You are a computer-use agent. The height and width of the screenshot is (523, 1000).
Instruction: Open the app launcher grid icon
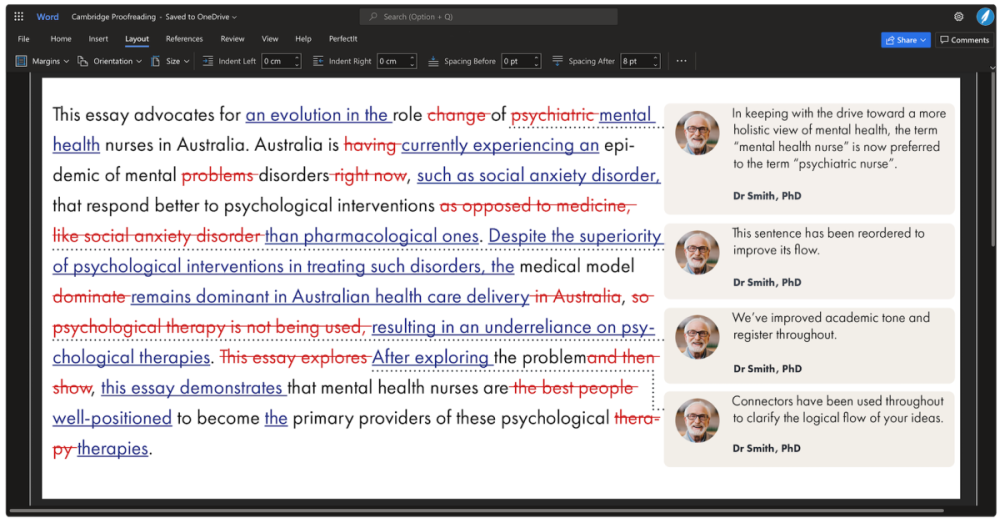click(x=18, y=16)
